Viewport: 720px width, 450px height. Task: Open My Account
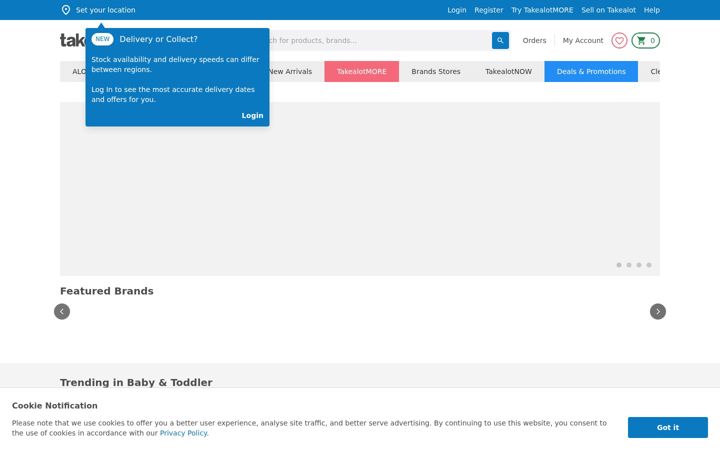coord(583,40)
